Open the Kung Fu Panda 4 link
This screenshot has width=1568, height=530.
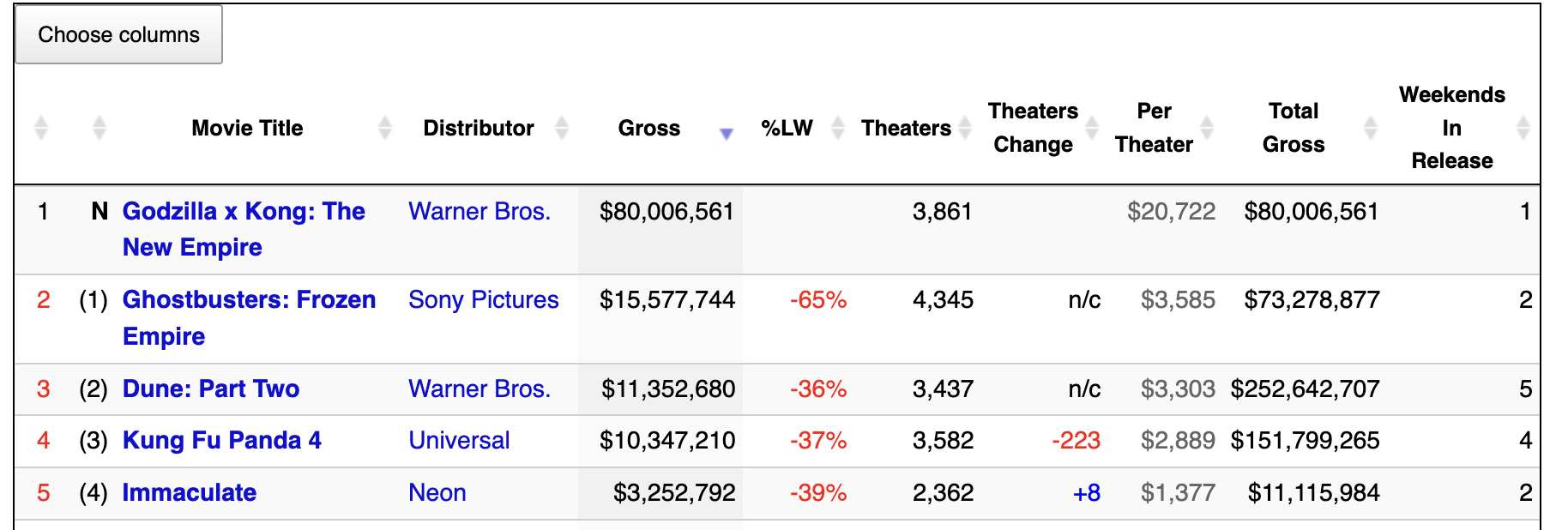click(x=222, y=440)
